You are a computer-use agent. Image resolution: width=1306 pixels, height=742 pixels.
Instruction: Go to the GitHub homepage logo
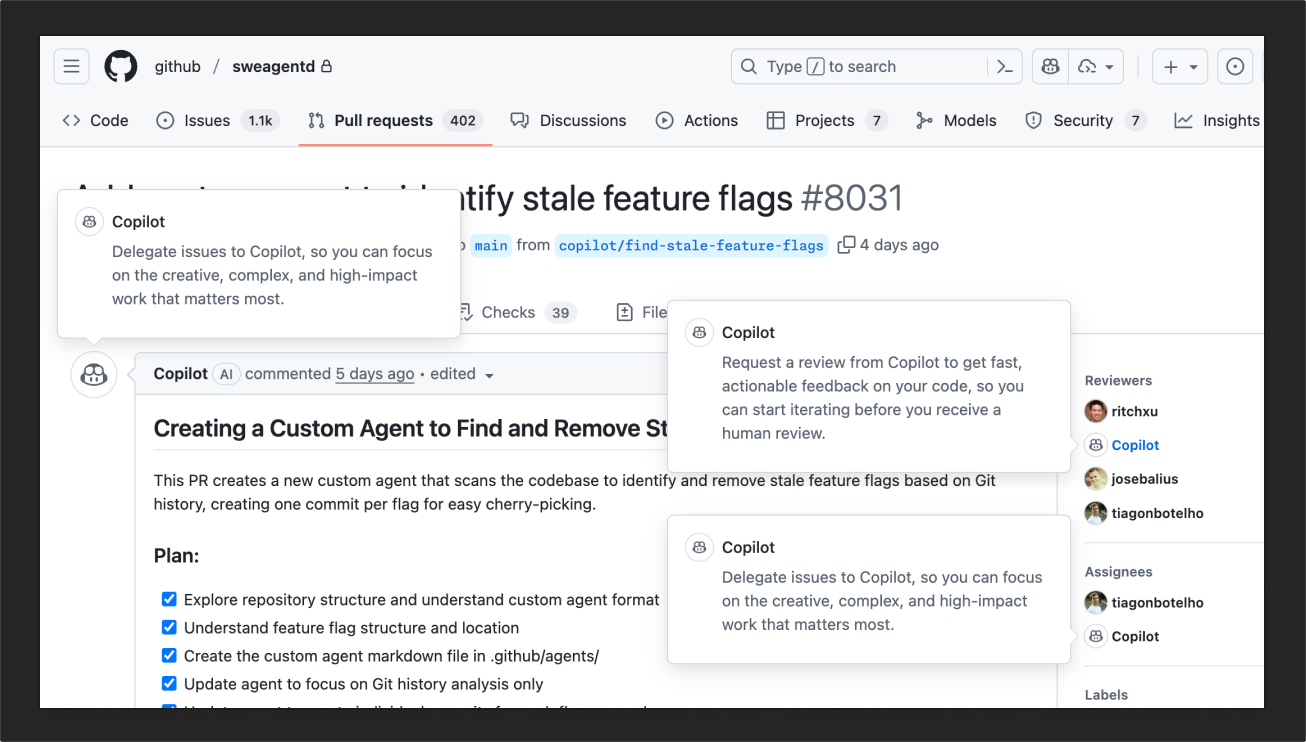121,67
